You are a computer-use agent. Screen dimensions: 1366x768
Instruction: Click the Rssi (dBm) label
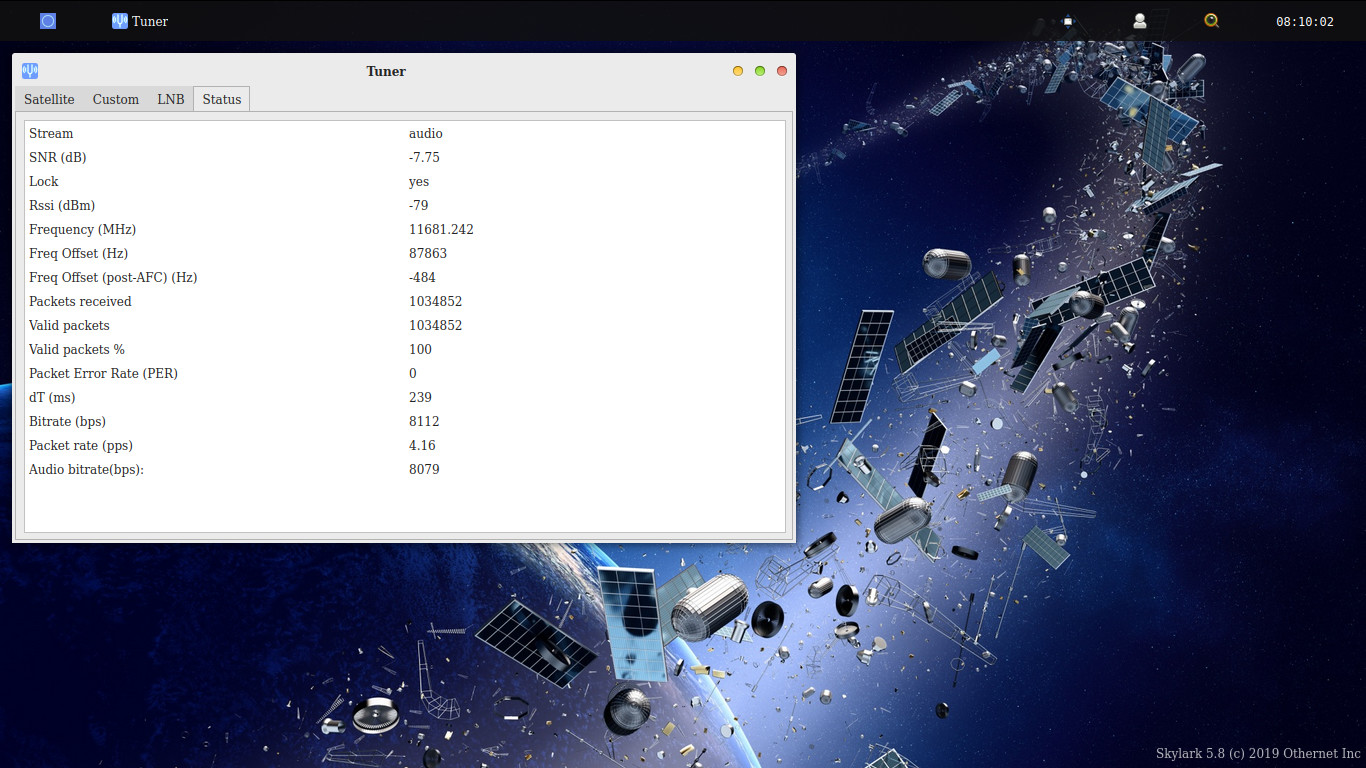click(62, 205)
